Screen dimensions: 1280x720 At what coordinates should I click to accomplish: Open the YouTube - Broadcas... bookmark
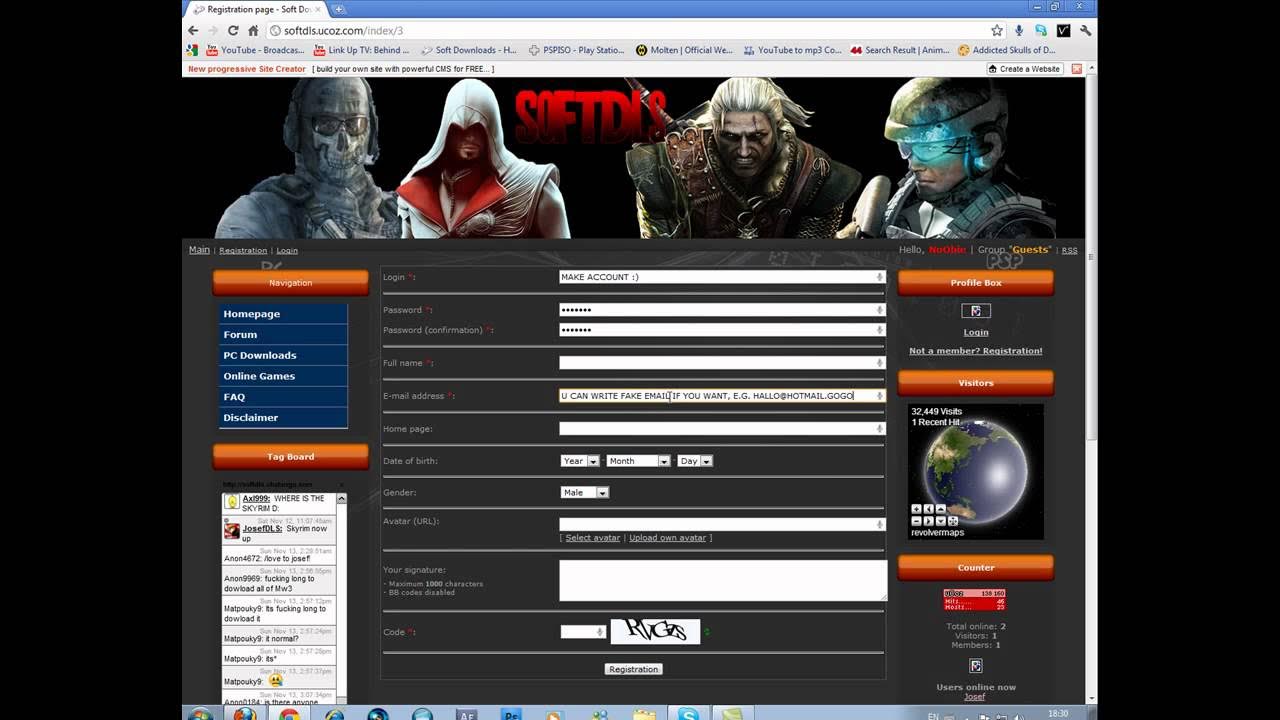pyautogui.click(x=255, y=50)
